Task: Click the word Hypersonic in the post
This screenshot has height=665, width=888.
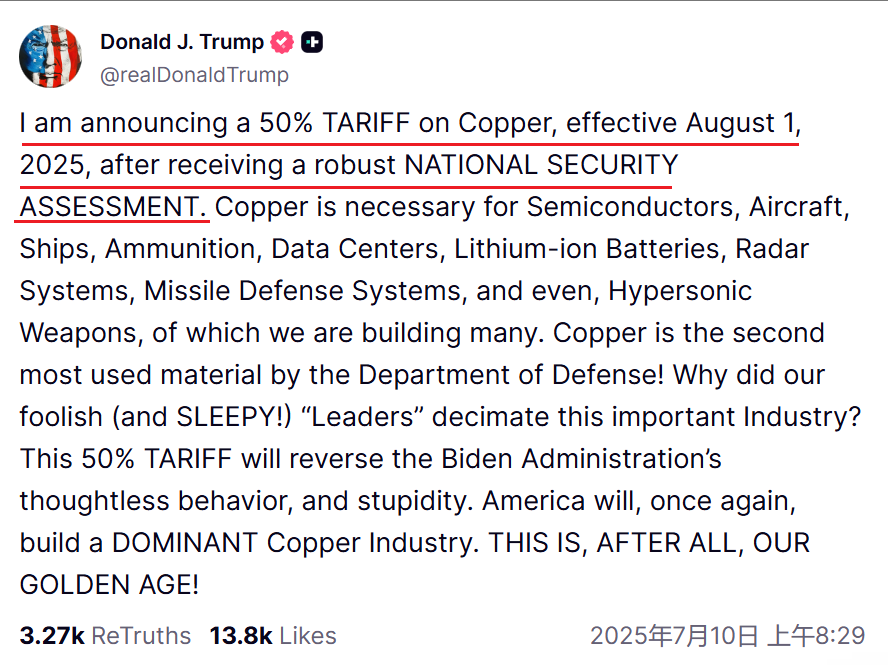Action: [x=680, y=291]
